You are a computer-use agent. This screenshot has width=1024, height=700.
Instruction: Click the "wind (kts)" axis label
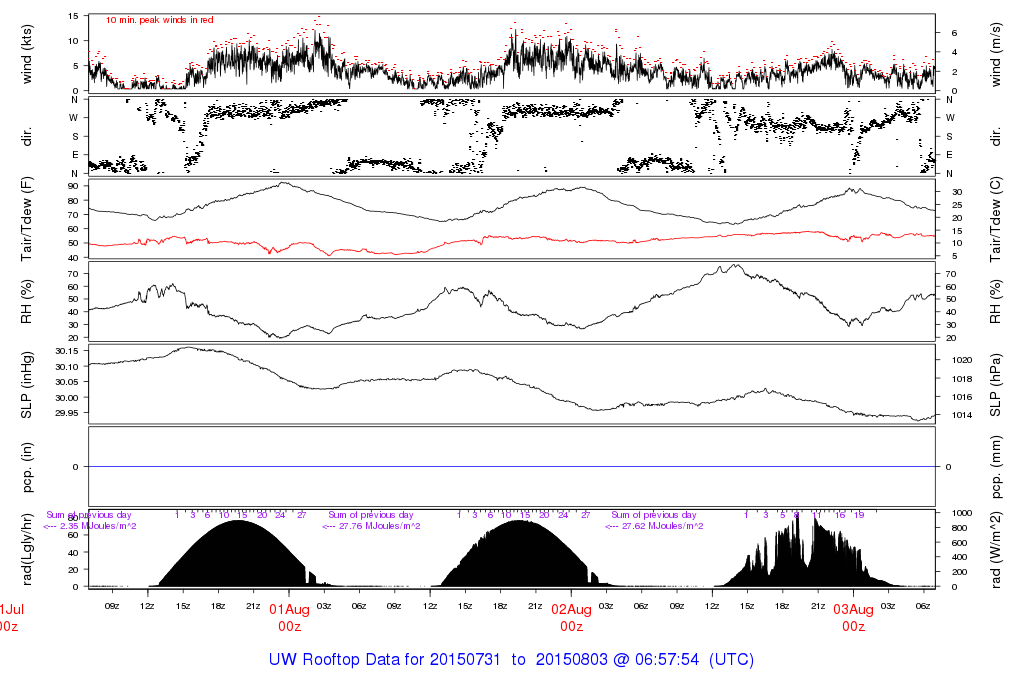27,54
